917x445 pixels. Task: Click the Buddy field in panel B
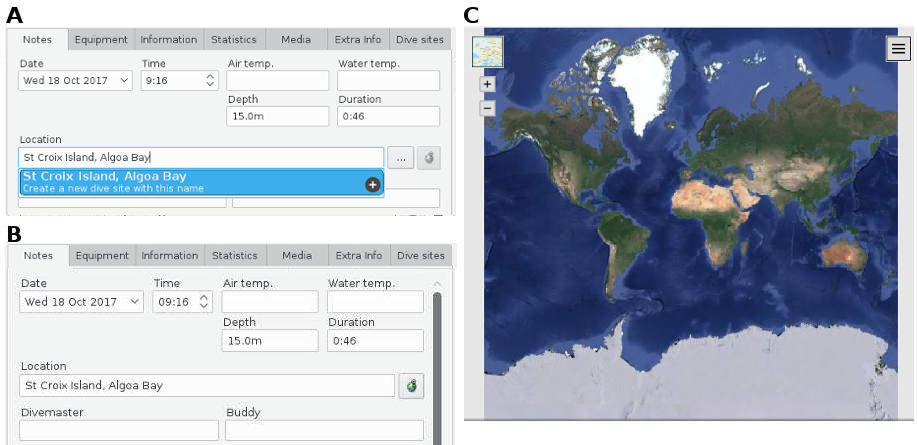[x=325, y=430]
